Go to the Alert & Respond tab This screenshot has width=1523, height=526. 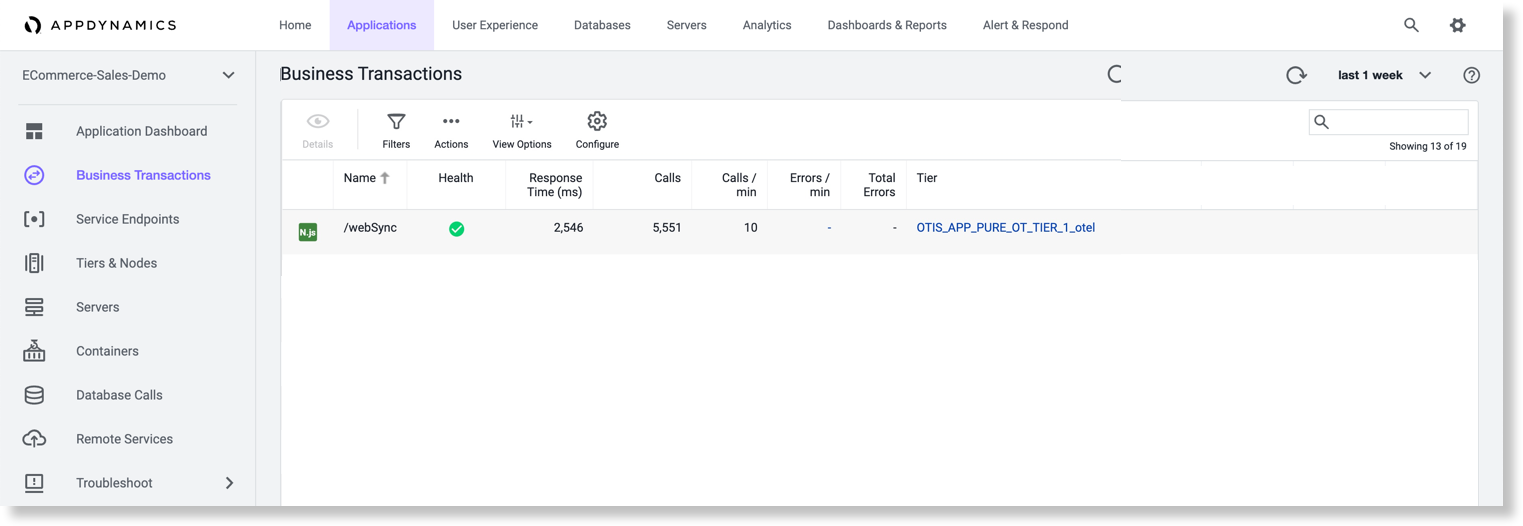coord(1025,25)
